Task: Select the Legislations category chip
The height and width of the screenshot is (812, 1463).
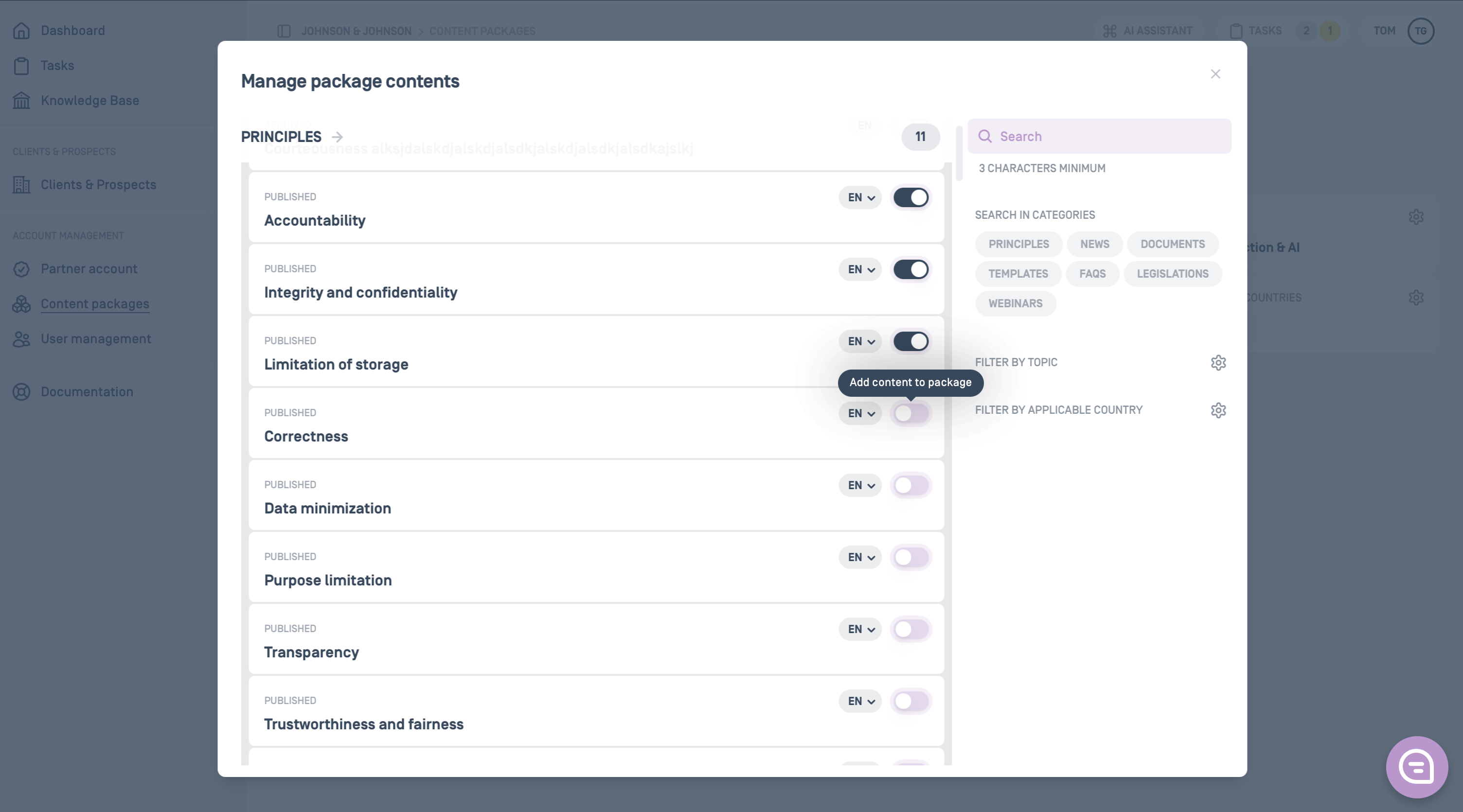Action: 1172,274
